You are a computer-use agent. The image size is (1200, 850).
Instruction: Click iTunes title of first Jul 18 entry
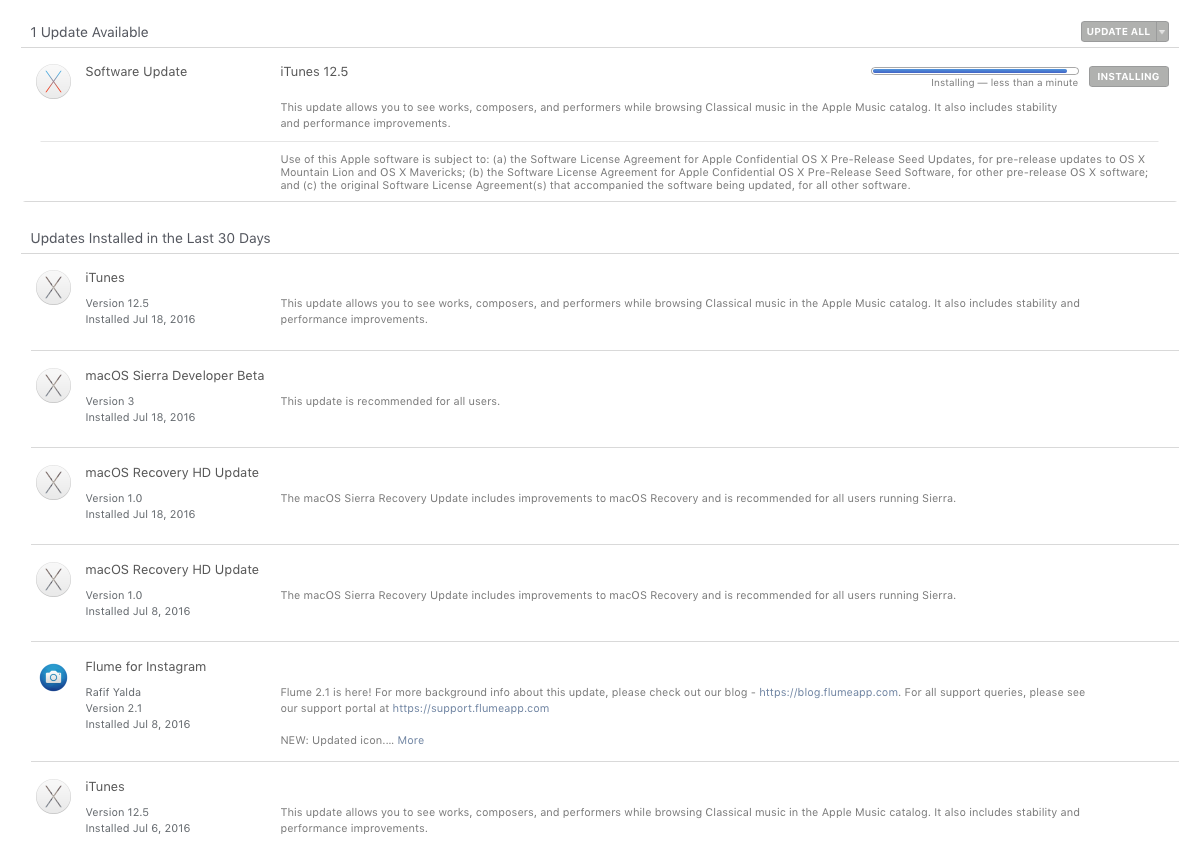[x=105, y=277]
